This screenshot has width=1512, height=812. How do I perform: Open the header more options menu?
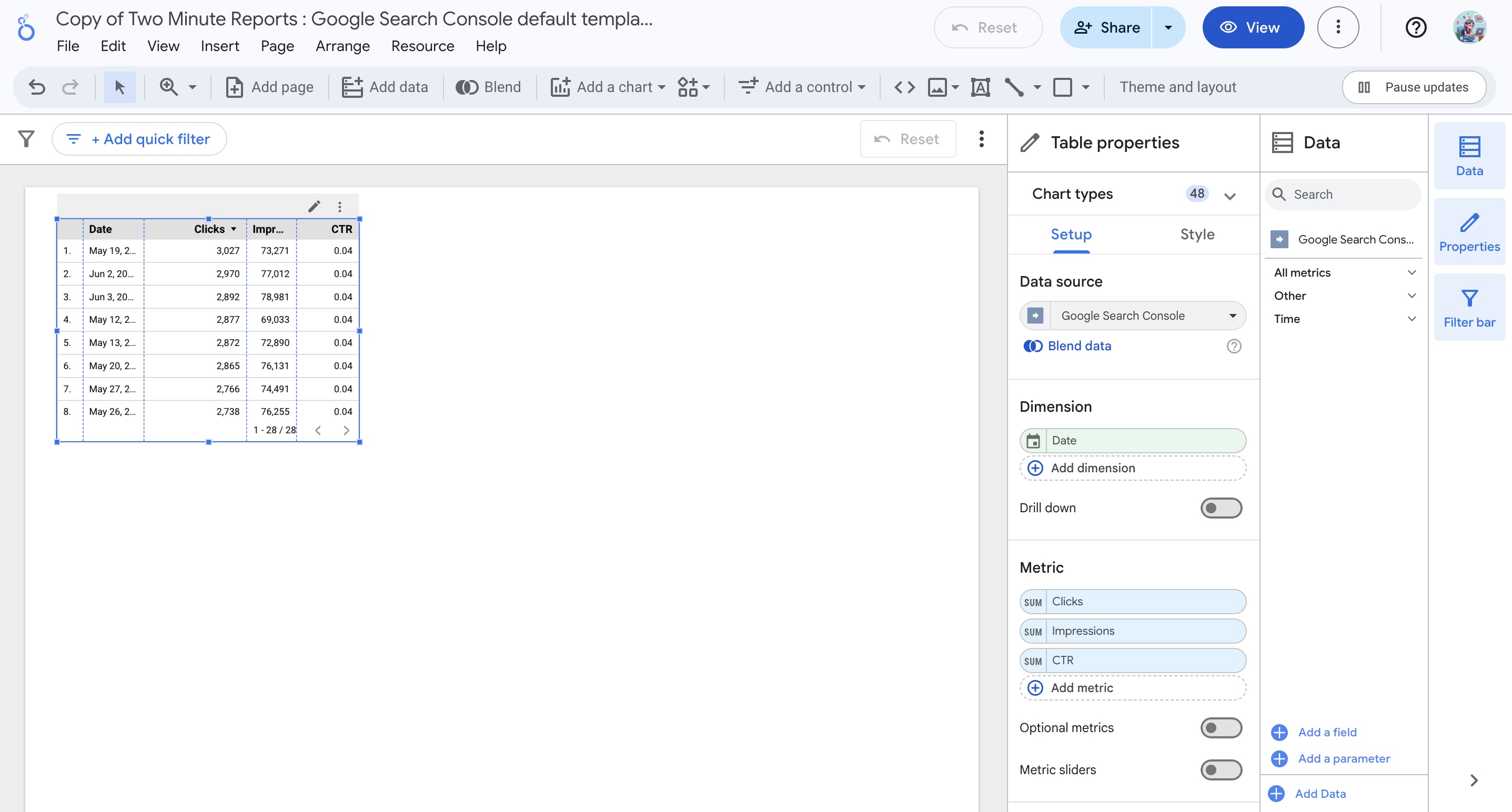pos(1338,27)
